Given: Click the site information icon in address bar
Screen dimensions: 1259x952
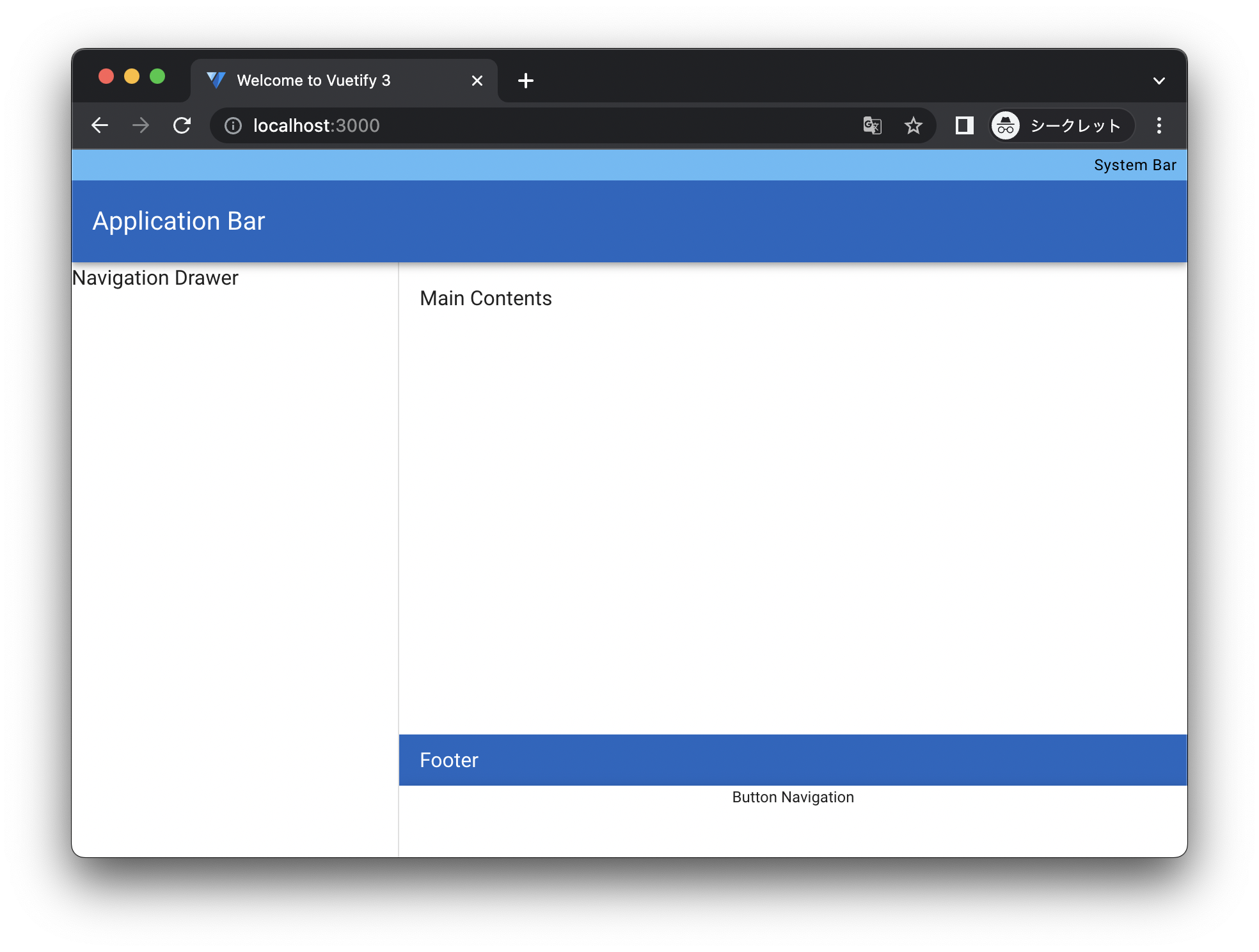Looking at the screenshot, I should 232,125.
